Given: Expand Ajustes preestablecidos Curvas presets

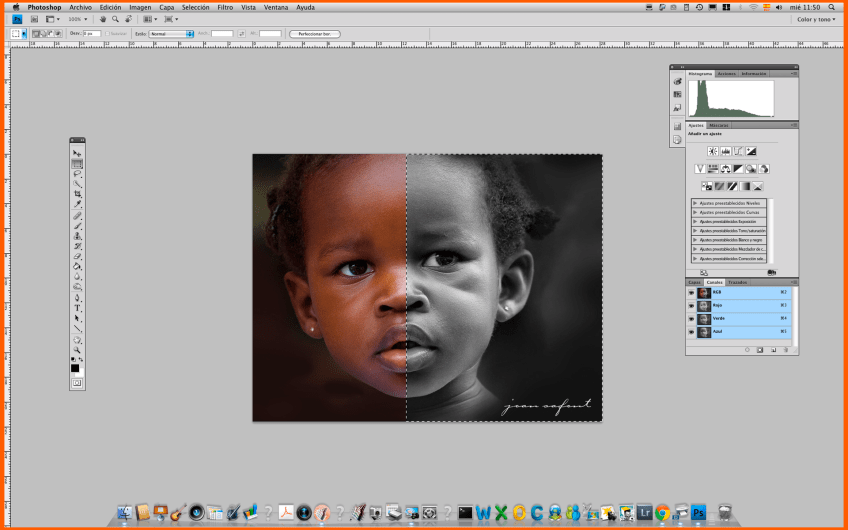Looking at the screenshot, I should pyautogui.click(x=695, y=212).
